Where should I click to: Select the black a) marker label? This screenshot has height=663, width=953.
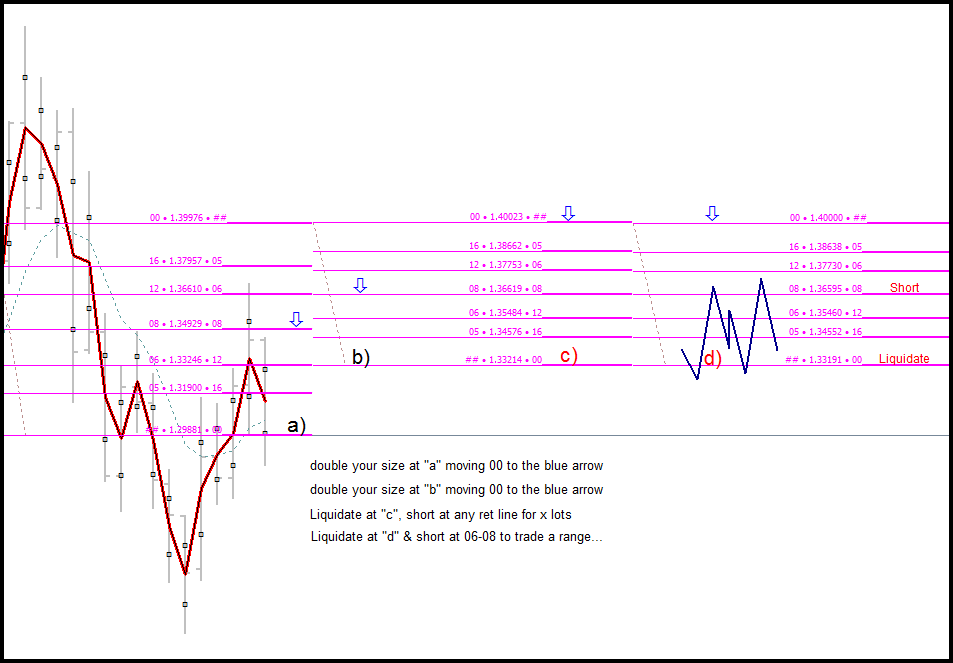tap(297, 426)
